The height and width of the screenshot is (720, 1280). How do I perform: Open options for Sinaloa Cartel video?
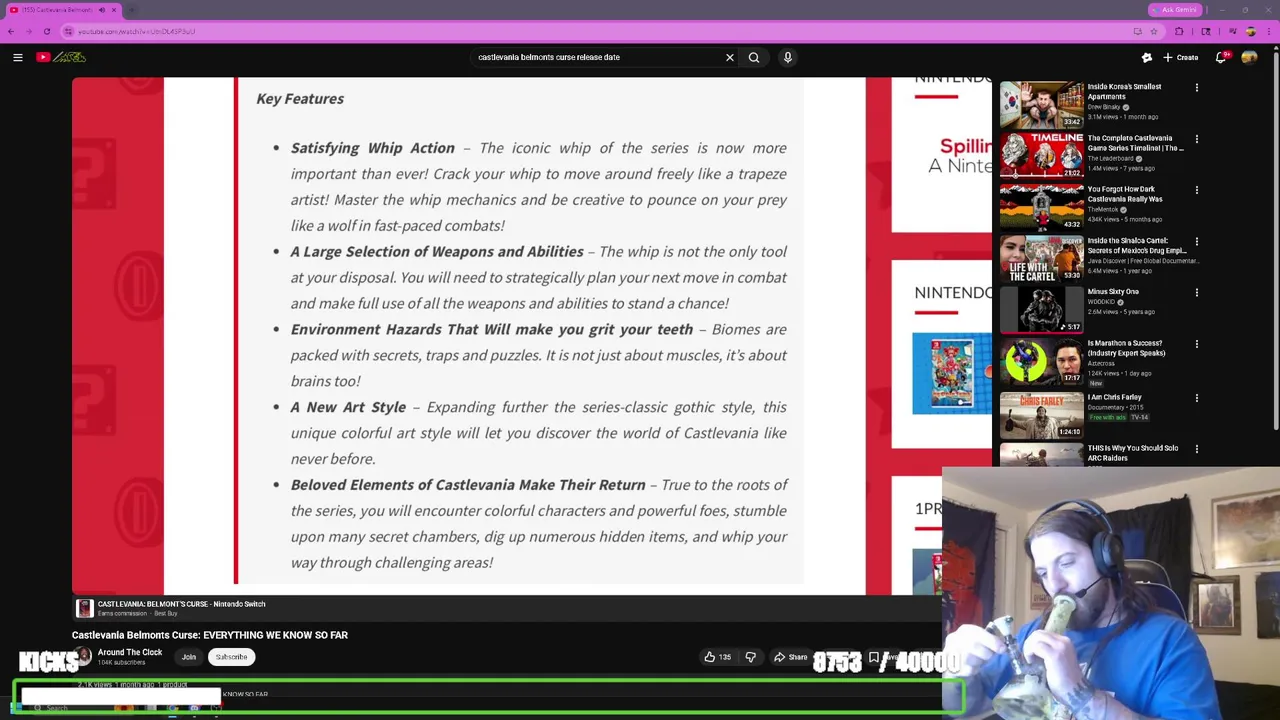1196,242
